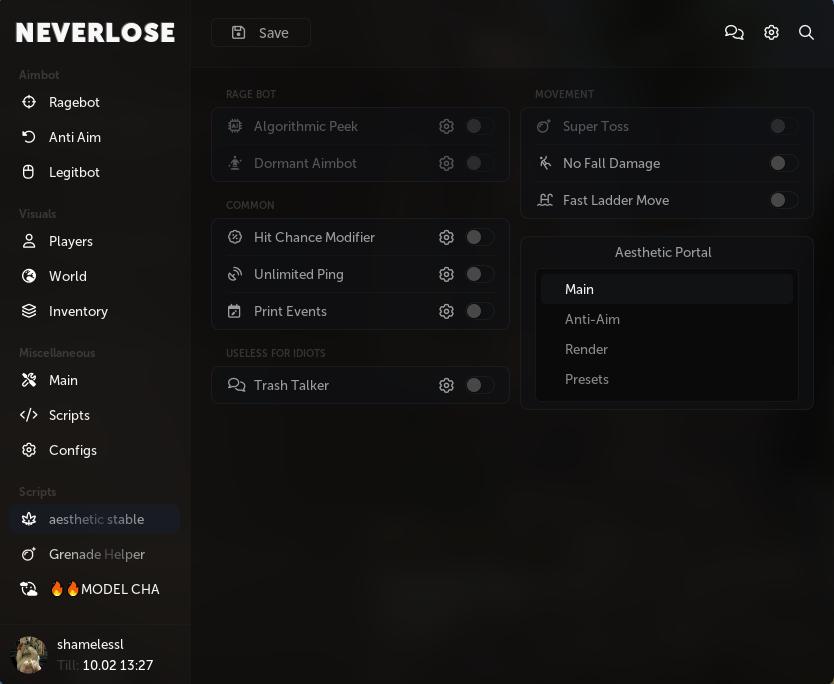This screenshot has height=684, width=834.
Task: Select the Ragebot crosshair icon
Action: [x=29, y=102]
